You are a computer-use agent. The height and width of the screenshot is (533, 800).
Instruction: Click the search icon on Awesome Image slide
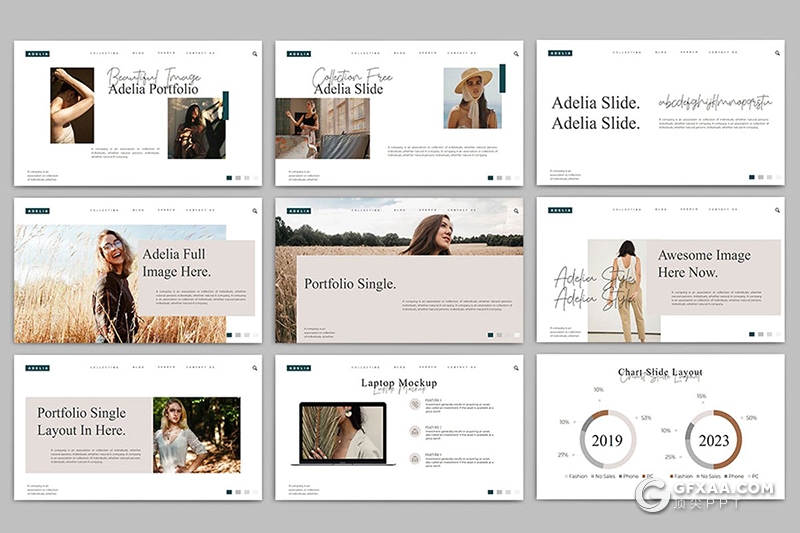point(776,210)
